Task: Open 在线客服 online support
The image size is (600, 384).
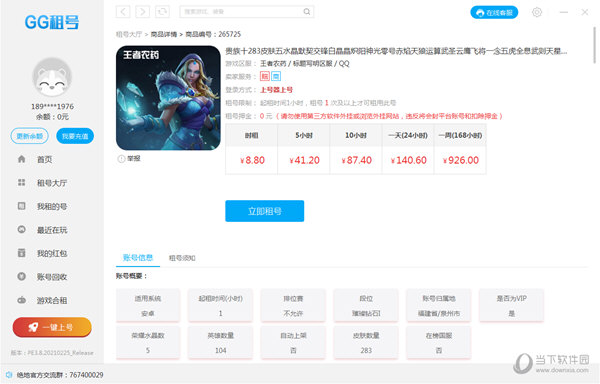Action: point(494,12)
